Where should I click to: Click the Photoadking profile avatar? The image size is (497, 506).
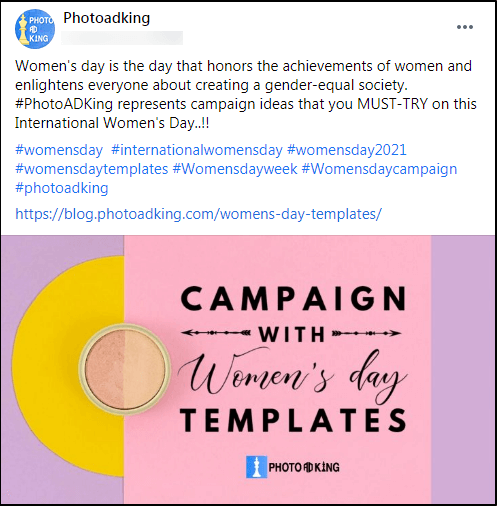click(35, 29)
